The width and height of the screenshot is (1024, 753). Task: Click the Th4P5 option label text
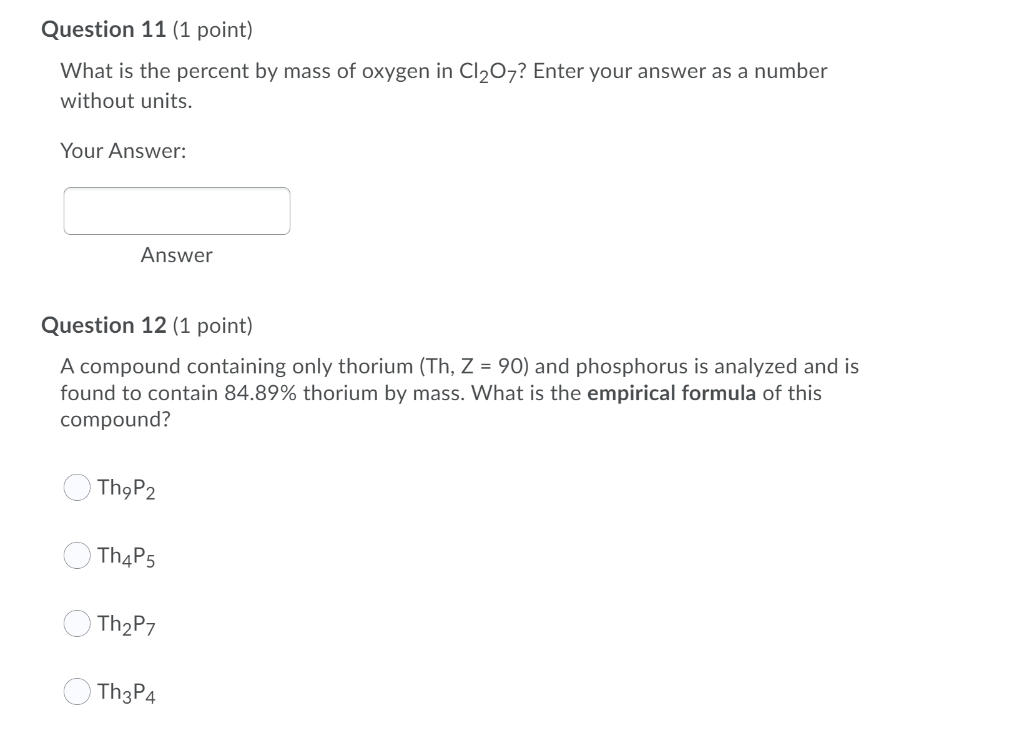123,556
